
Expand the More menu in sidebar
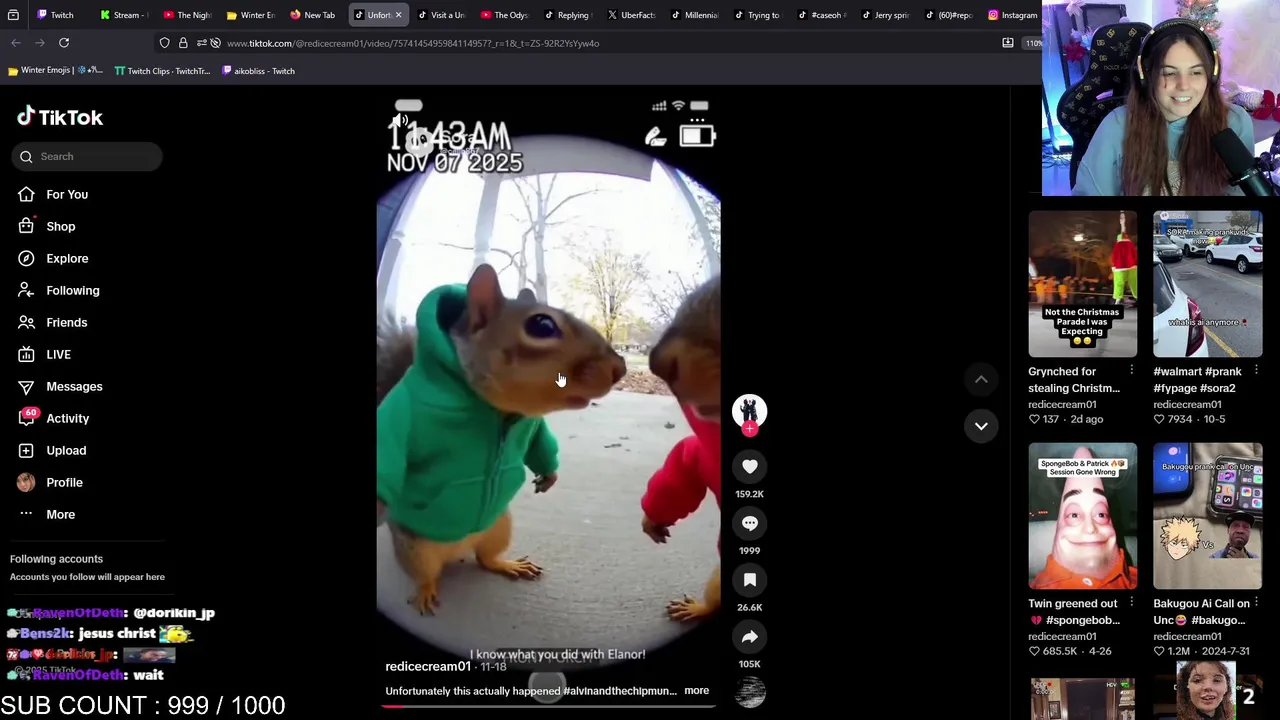click(60, 514)
